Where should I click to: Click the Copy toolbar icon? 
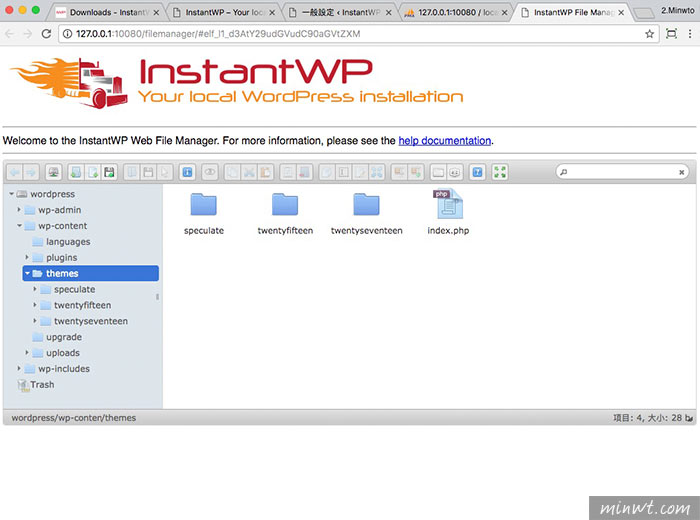point(233,172)
